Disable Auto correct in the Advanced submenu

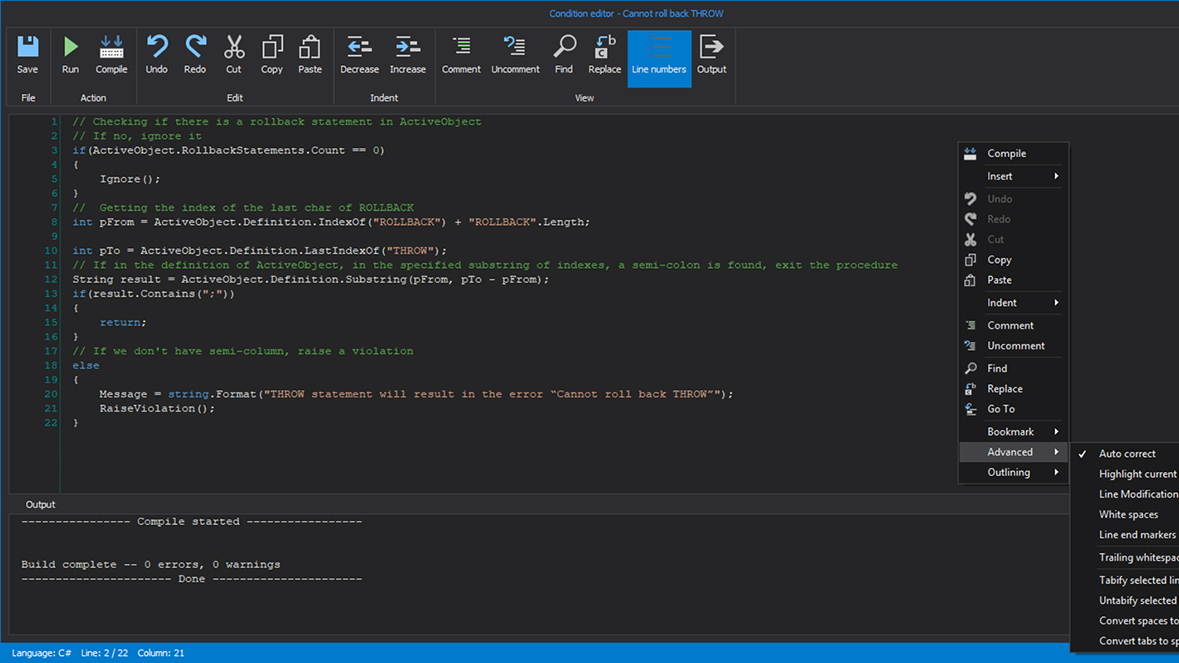coord(1122,453)
